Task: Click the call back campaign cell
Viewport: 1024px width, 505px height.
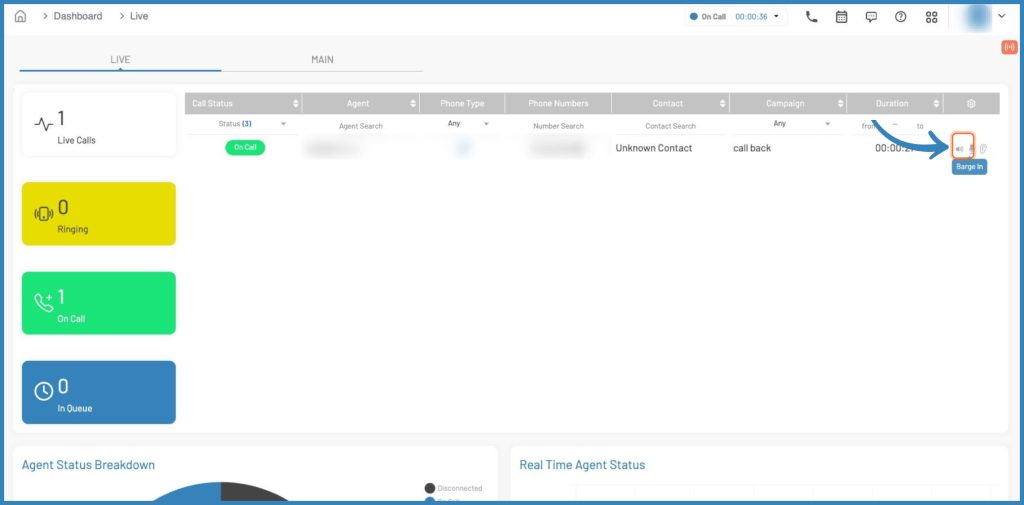Action: click(752, 148)
